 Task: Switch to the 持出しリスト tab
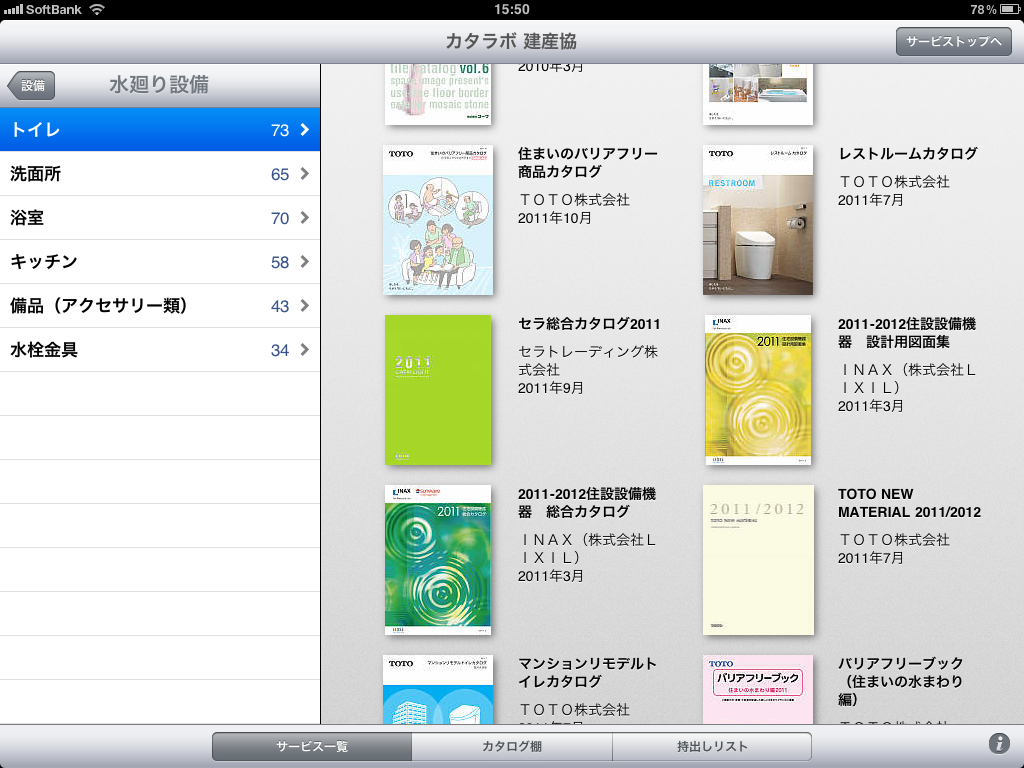click(712, 746)
